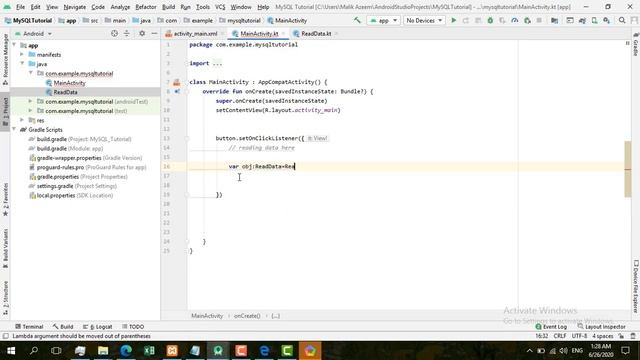Screen dimensions: 640x360
Task: Click UTF-8 encoding in status bar
Action: coord(579,336)
